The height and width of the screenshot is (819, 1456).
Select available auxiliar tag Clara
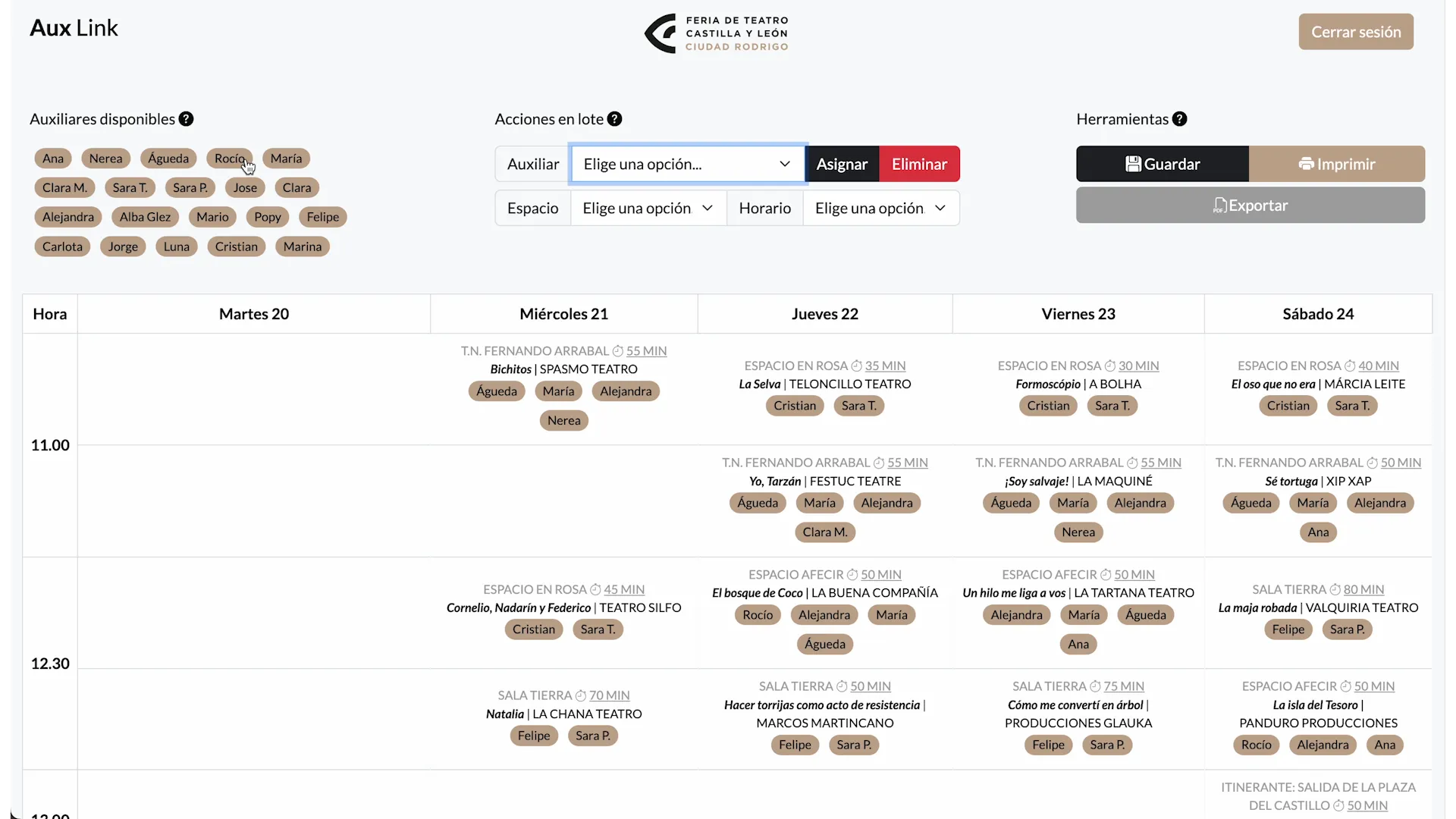297,187
